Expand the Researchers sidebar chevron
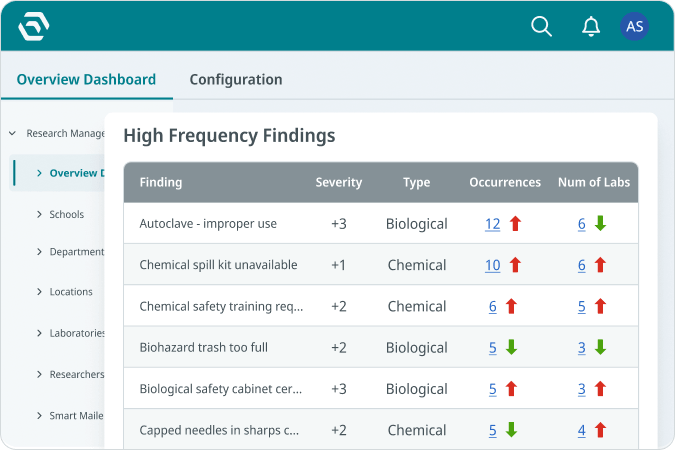 [39, 374]
